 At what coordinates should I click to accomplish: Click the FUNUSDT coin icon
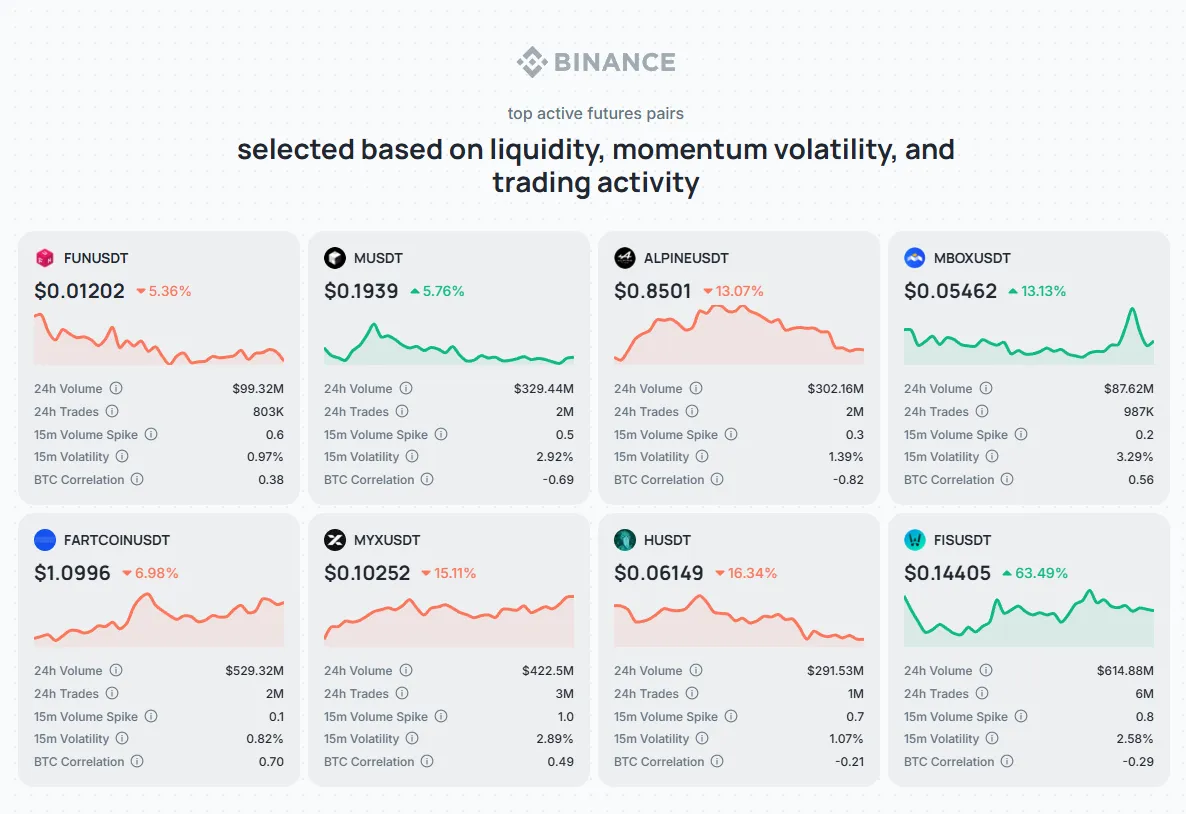[45, 258]
